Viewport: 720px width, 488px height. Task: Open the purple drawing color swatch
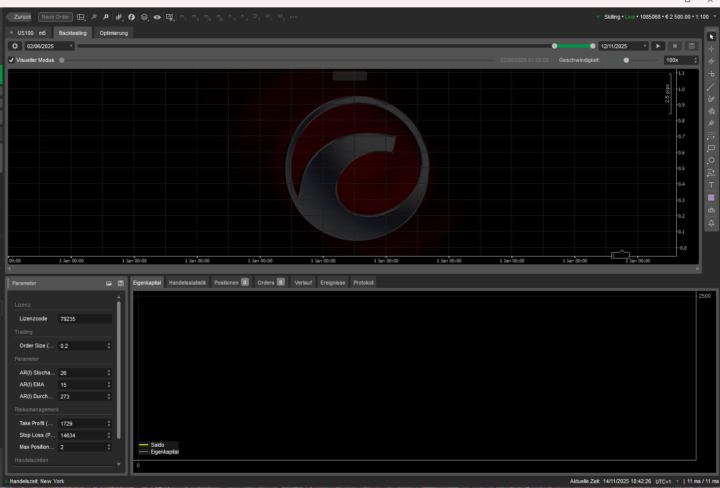click(710, 198)
